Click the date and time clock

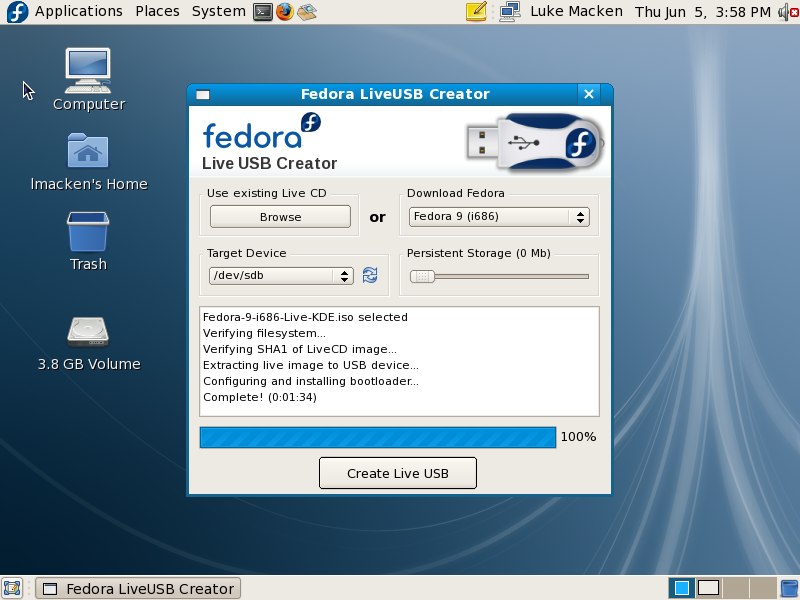(x=703, y=12)
